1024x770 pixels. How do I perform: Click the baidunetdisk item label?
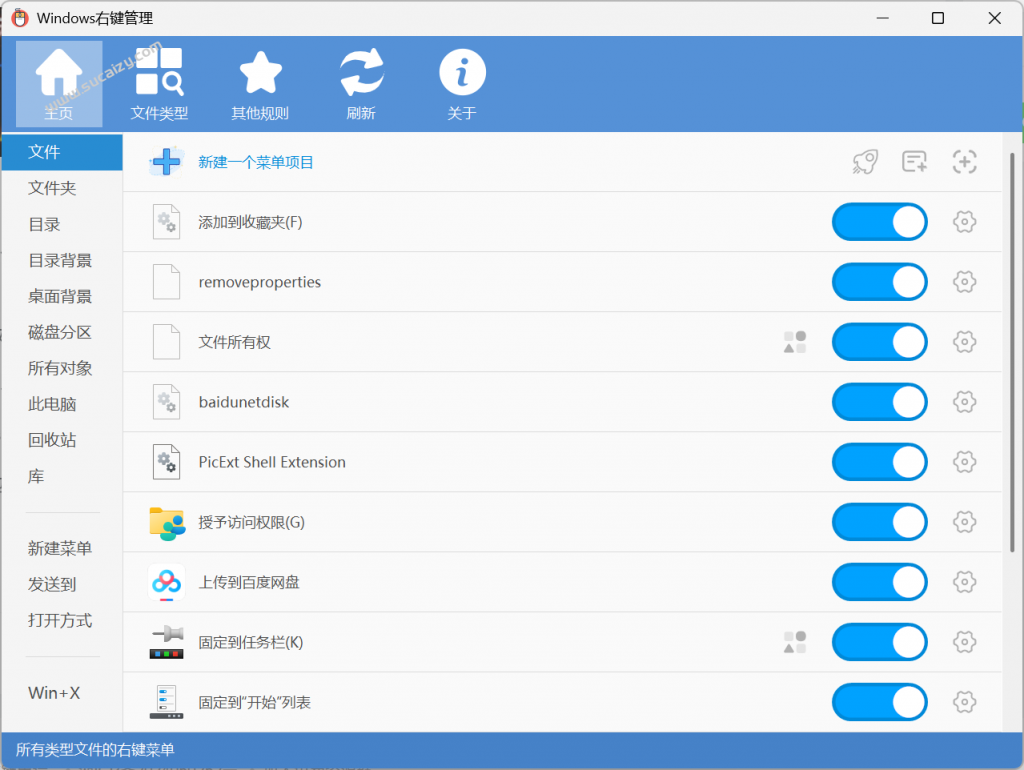244,402
